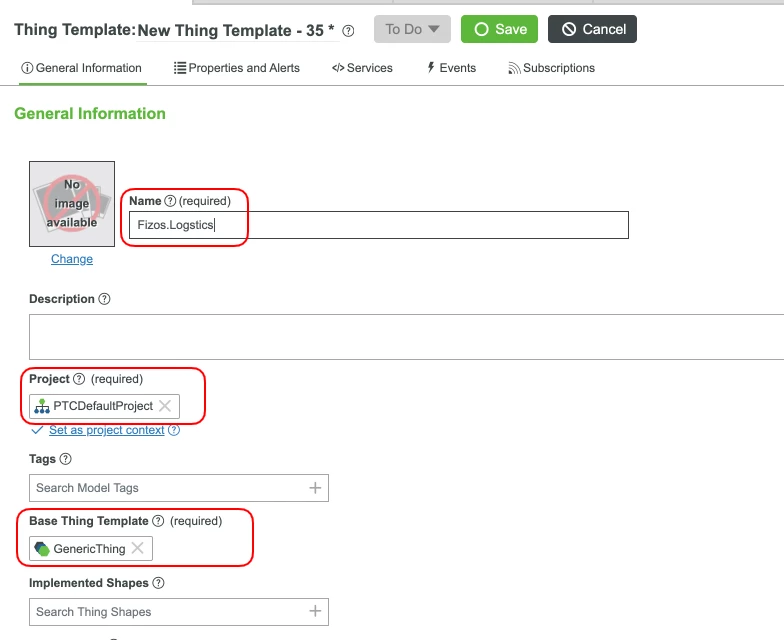Cancel editing the Thing Template
784x640 pixels.
point(592,29)
